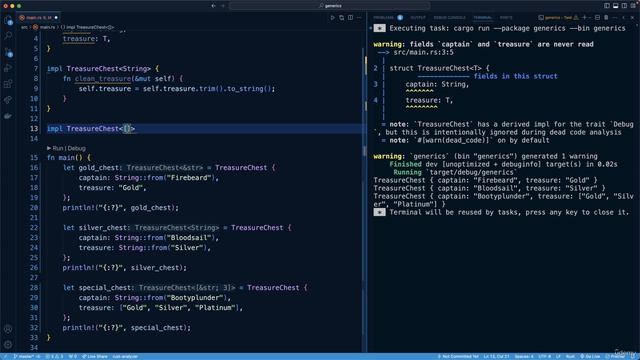Split the editor to the right

(351, 18)
